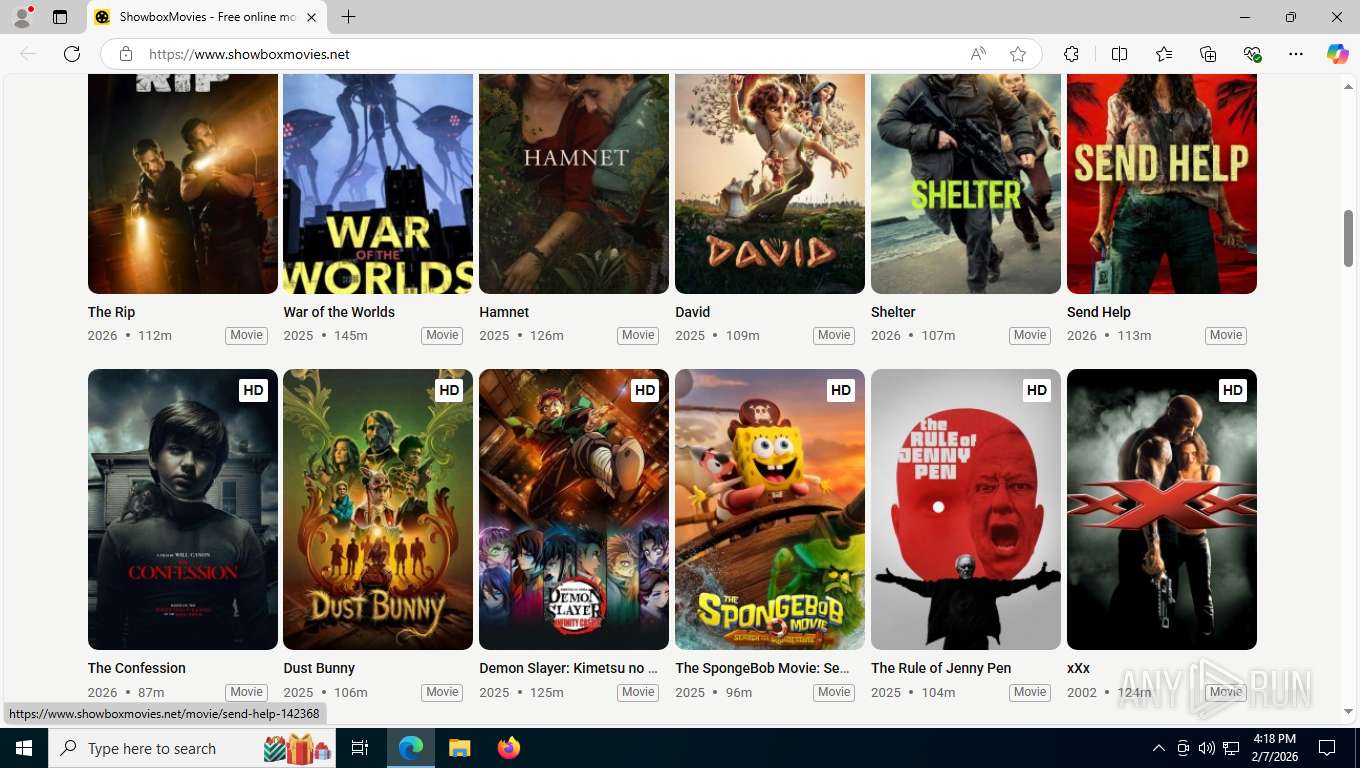Open the Dust Bunny movie poster
The width and height of the screenshot is (1360, 768).
coord(378,509)
